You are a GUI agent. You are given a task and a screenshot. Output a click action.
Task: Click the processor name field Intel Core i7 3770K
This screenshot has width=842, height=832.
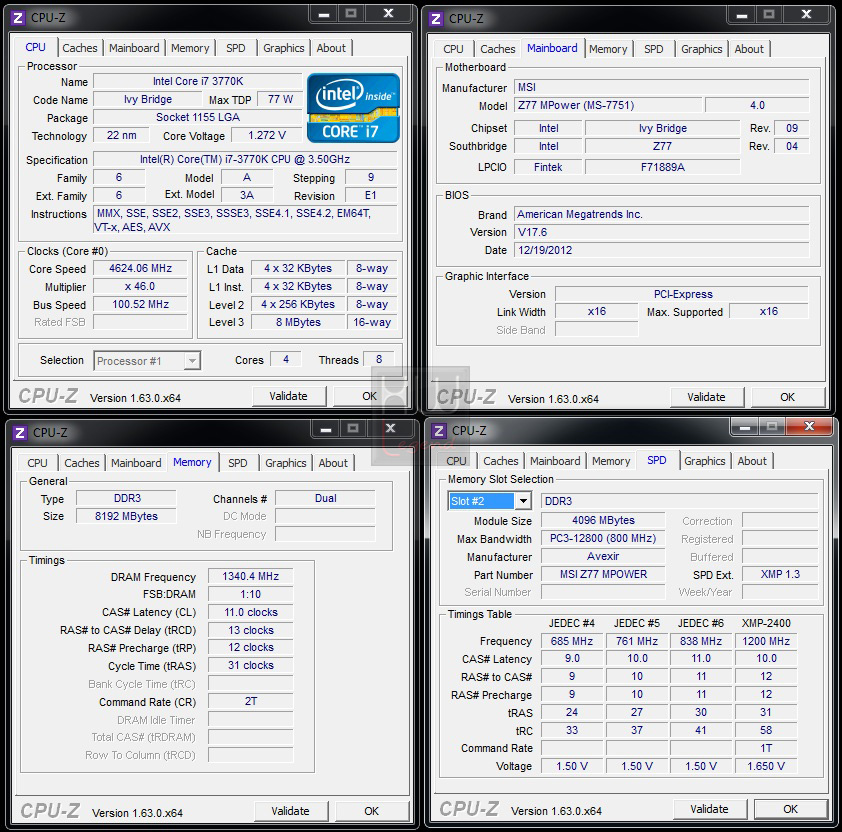(198, 81)
